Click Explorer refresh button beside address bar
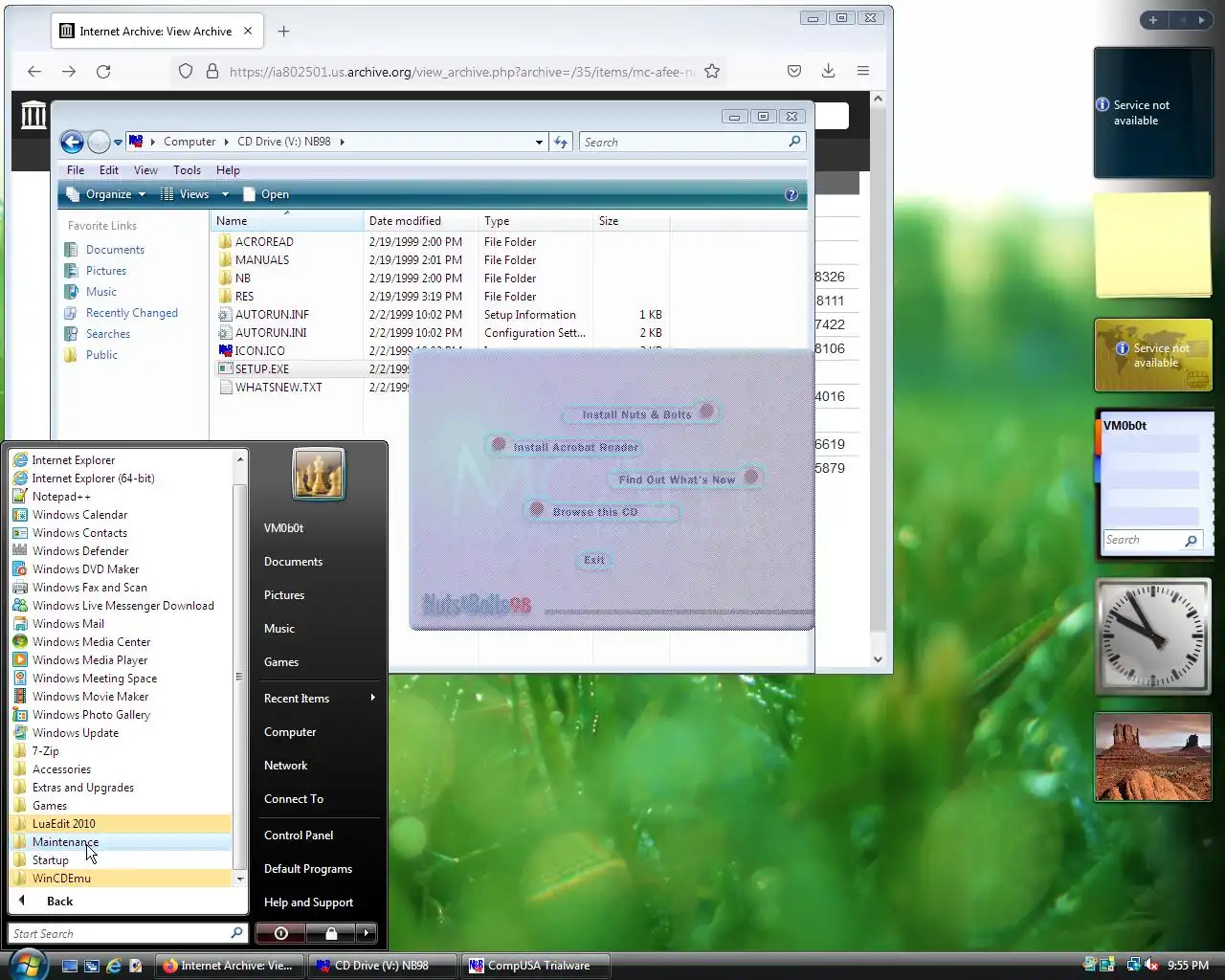The width and height of the screenshot is (1225, 980). click(561, 142)
